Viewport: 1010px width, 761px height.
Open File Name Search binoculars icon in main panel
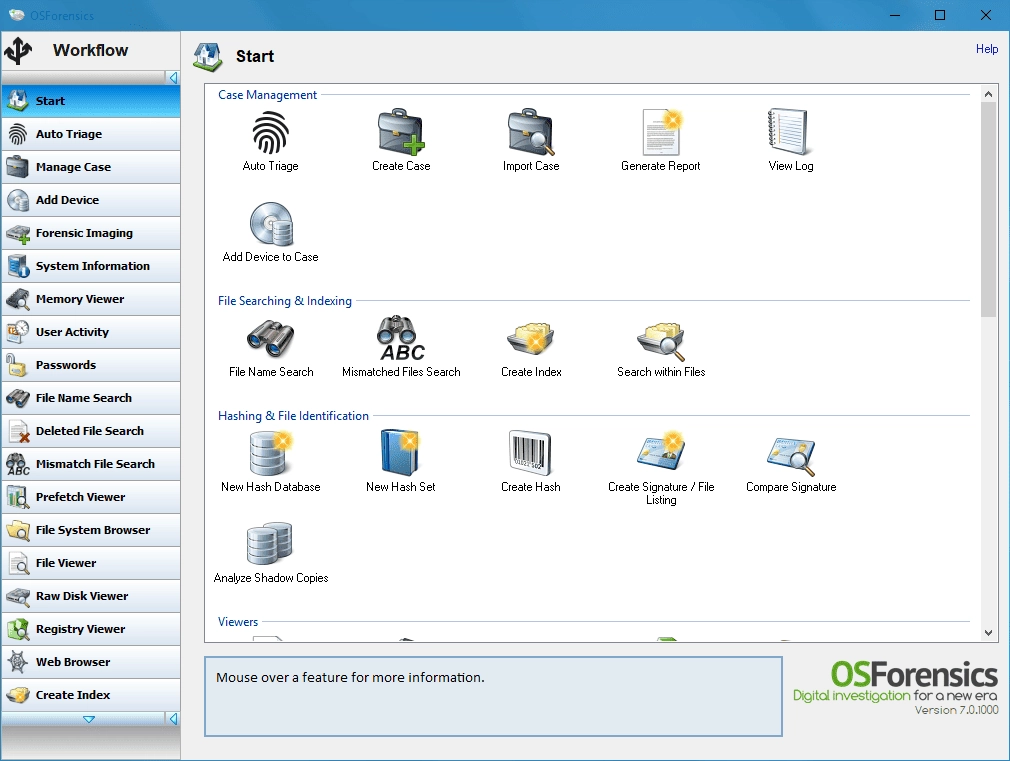271,338
